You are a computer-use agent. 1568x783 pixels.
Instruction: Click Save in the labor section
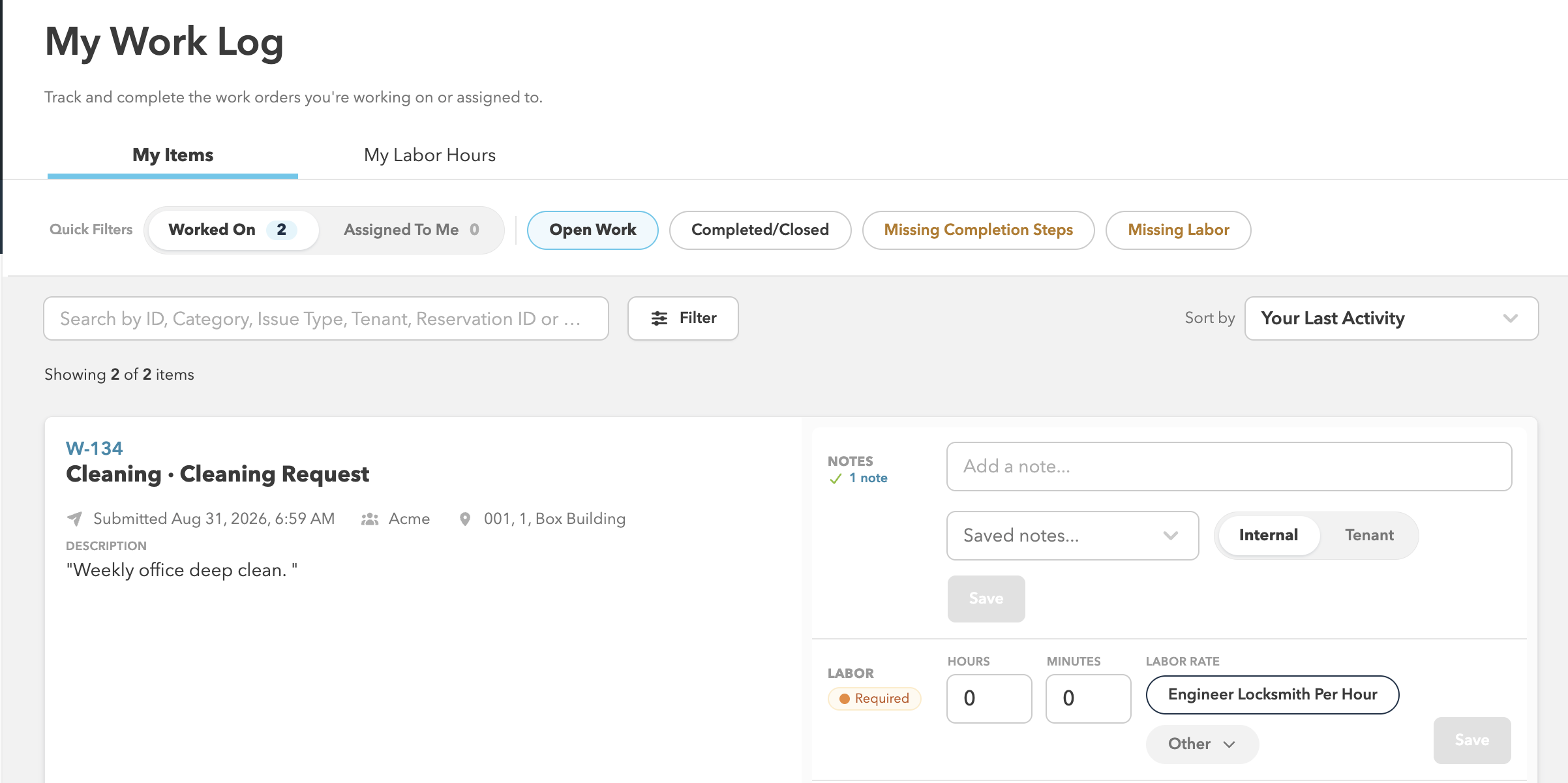(x=1472, y=740)
